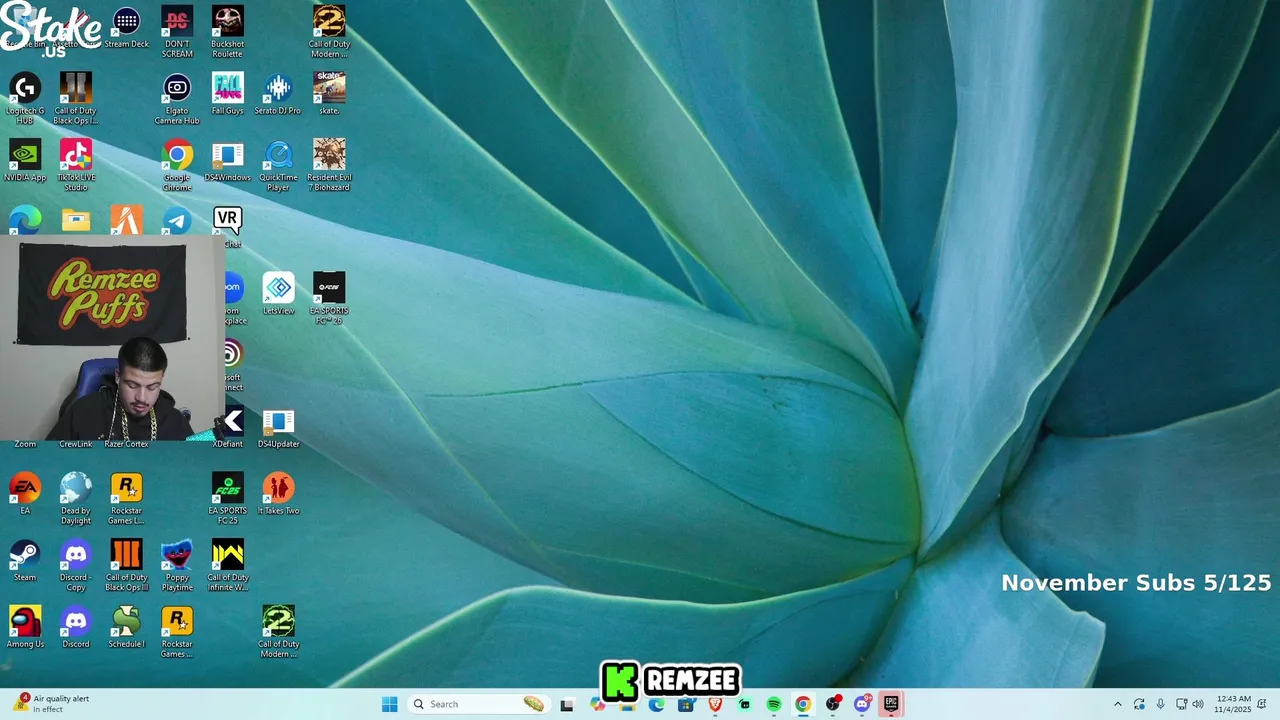This screenshot has height=720, width=1280.
Task: Open the Poppy Playtime shortcut
Action: point(177,566)
